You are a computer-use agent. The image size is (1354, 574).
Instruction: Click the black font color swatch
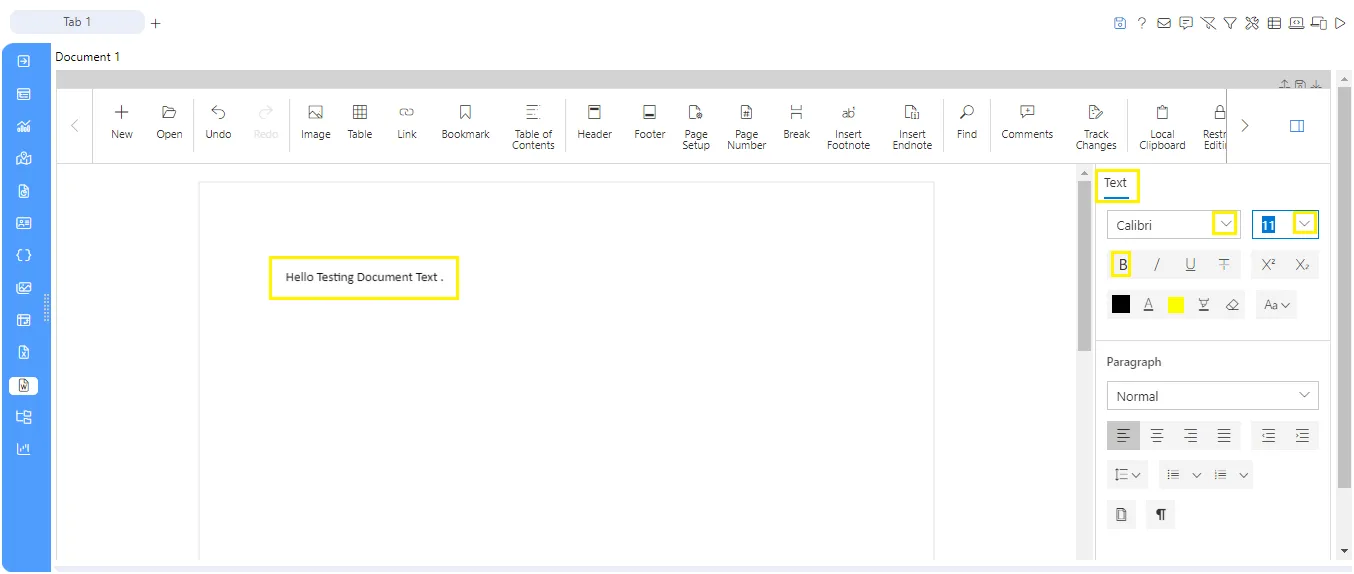click(x=1121, y=305)
